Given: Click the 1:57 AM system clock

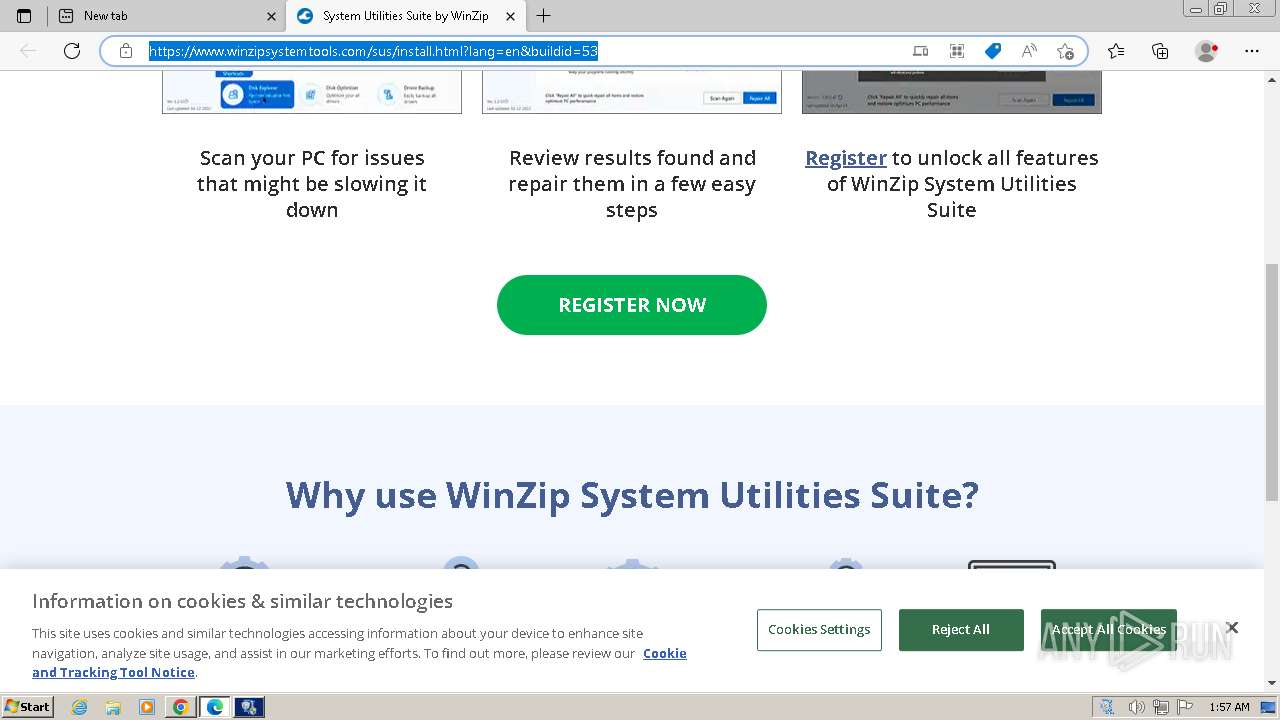Looking at the screenshot, I should point(1229,707).
